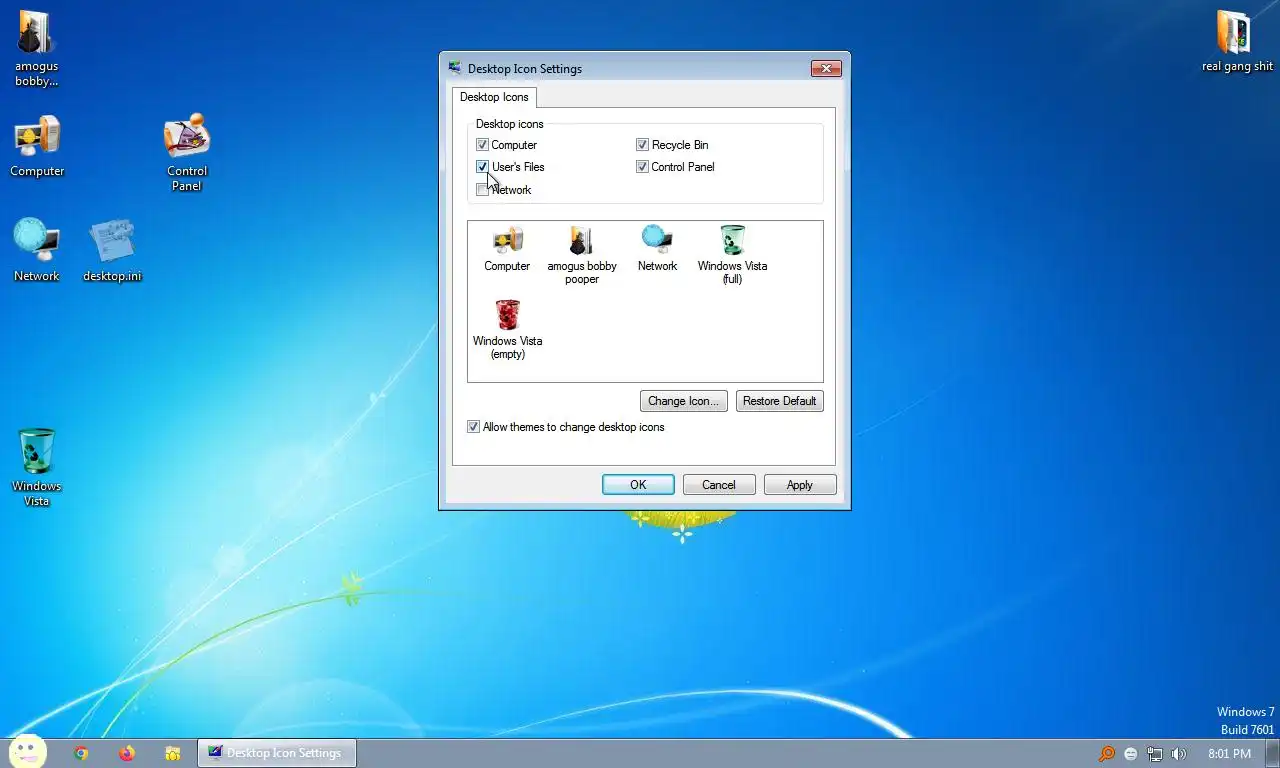Select the Network icon in dialog preview list
Viewport: 1280px width, 768px height.
pos(657,249)
